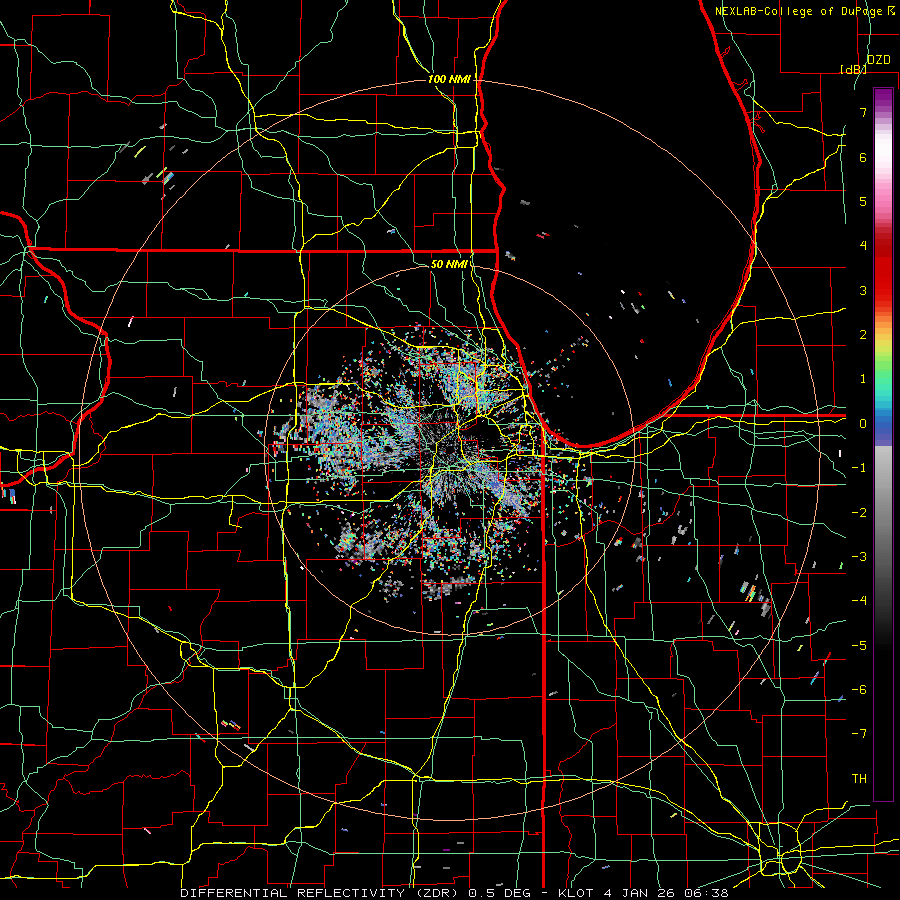
Task: Select the 1 dB scale label
Action: tap(863, 379)
